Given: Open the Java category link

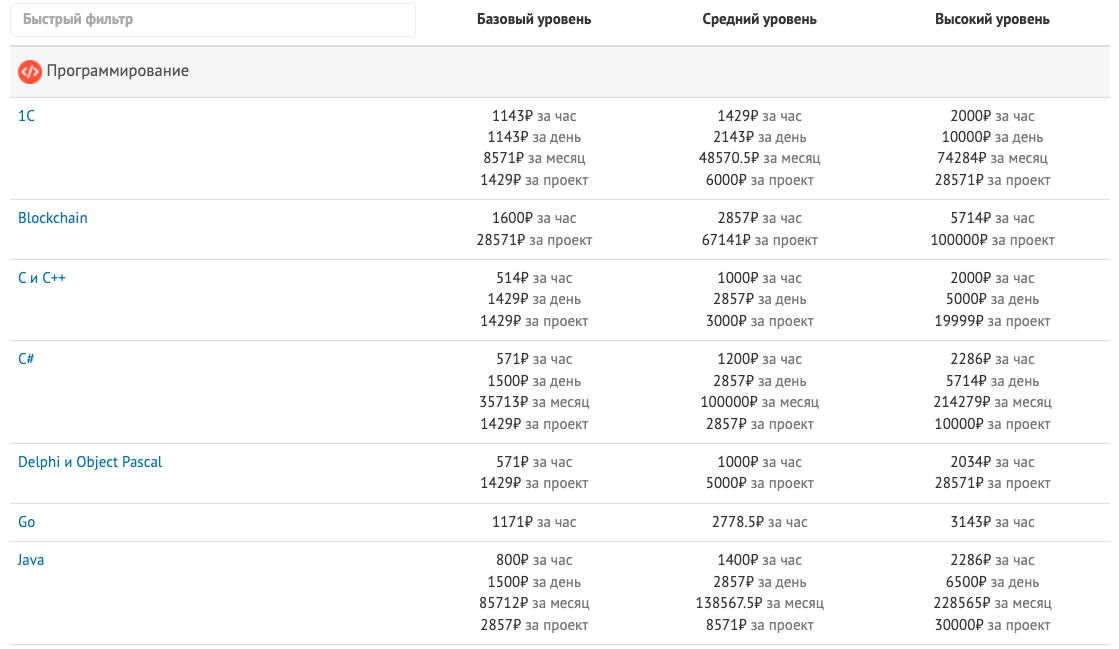Looking at the screenshot, I should pos(31,560).
